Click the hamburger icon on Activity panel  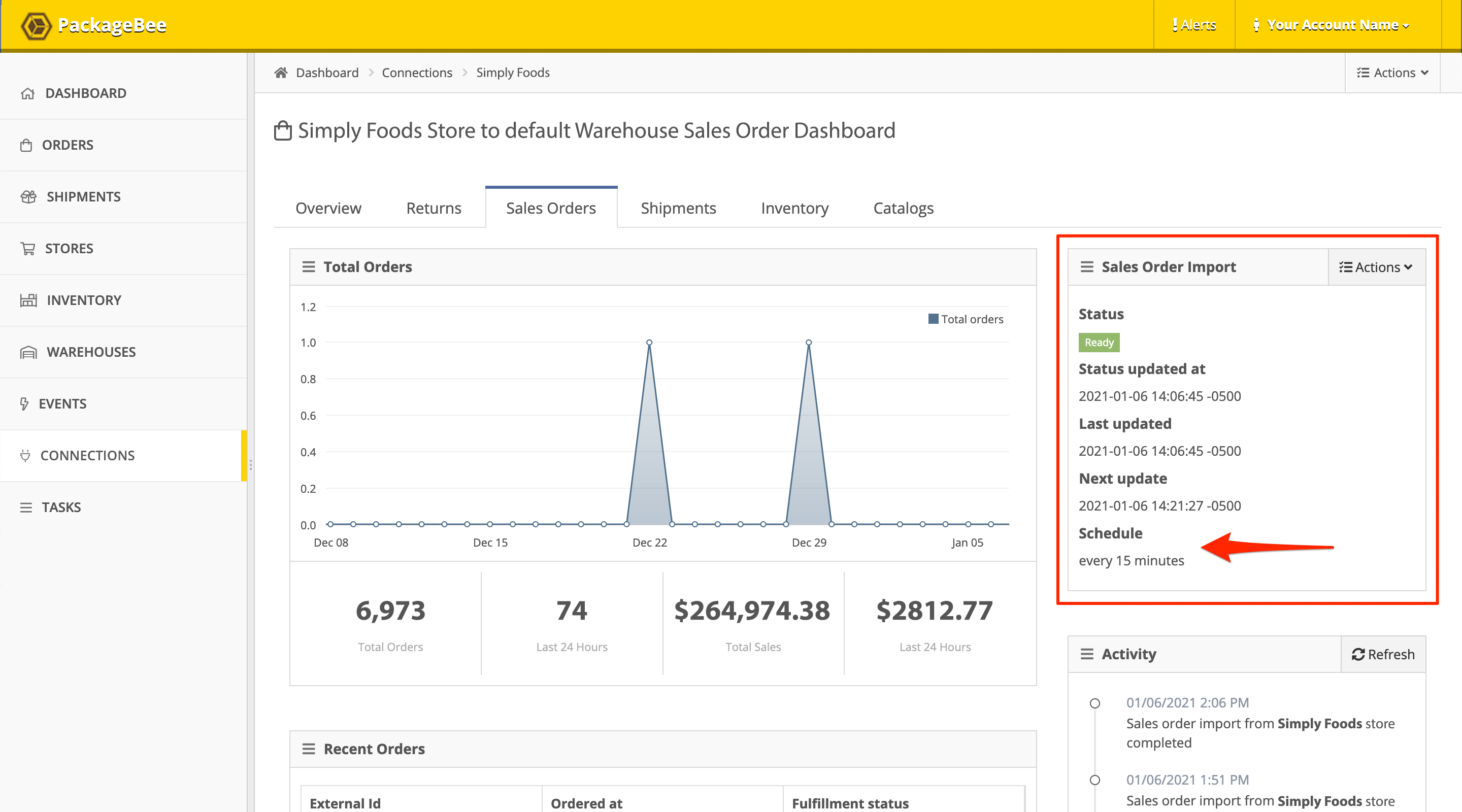pyautogui.click(x=1086, y=654)
